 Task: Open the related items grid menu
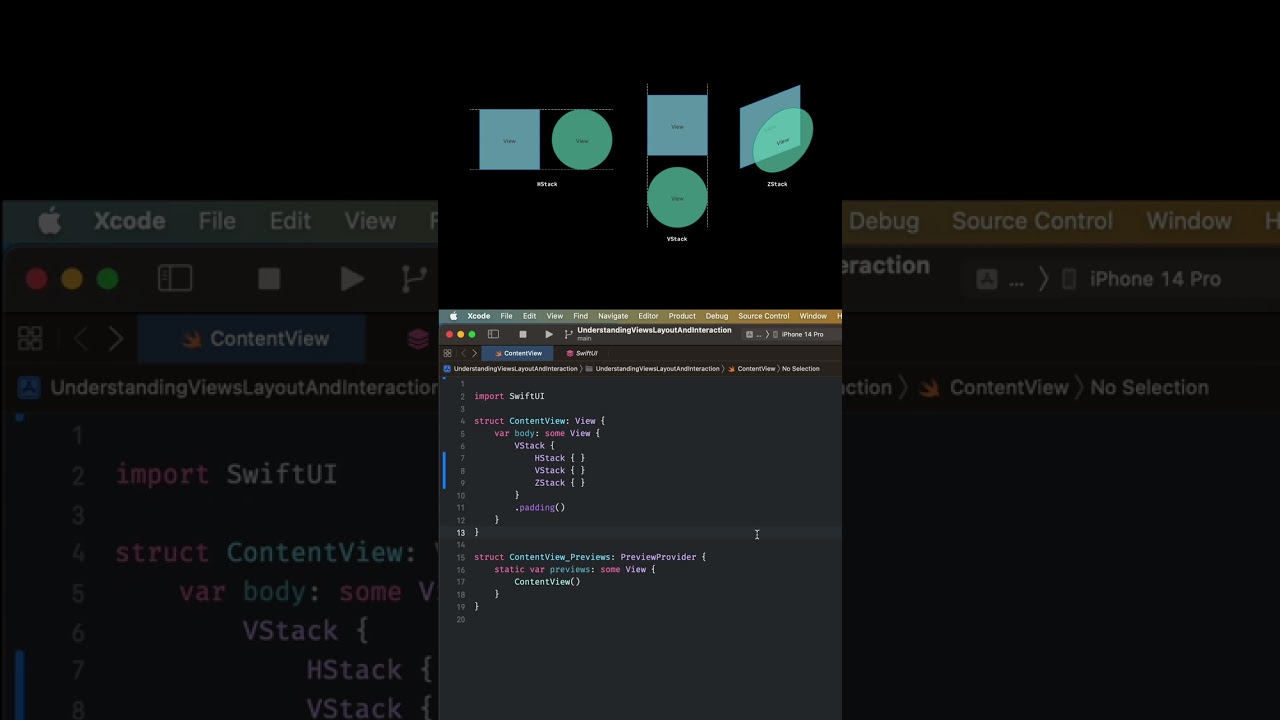447,353
